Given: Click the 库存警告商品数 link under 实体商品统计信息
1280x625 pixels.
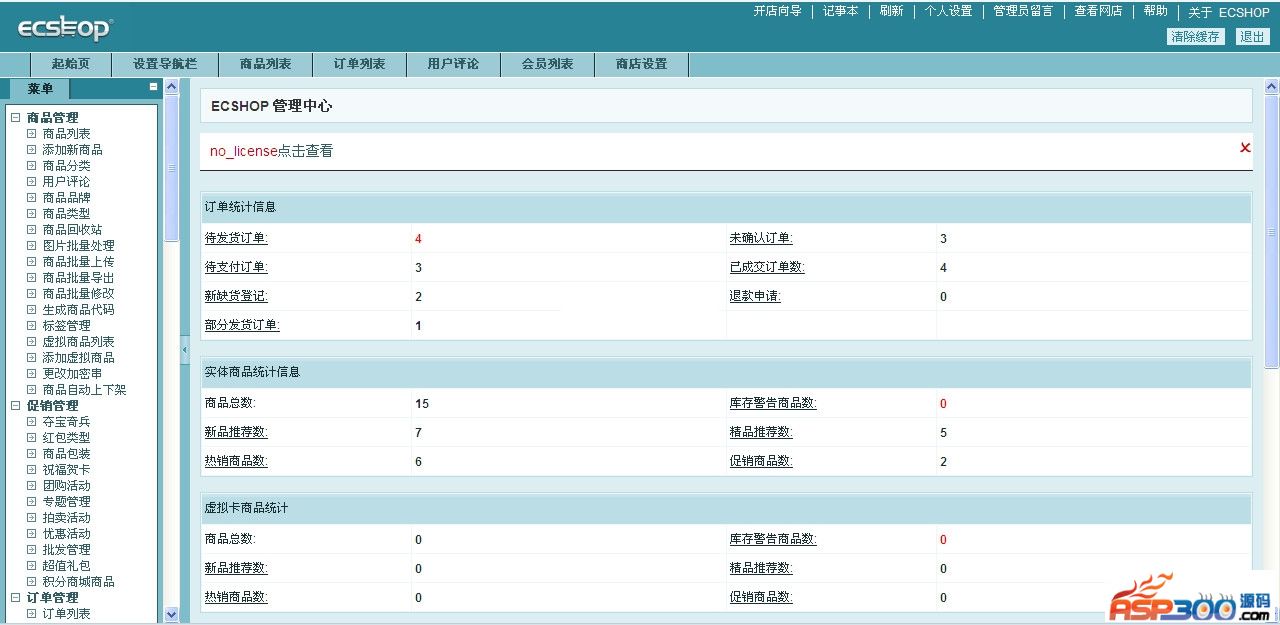Looking at the screenshot, I should click(x=773, y=403).
